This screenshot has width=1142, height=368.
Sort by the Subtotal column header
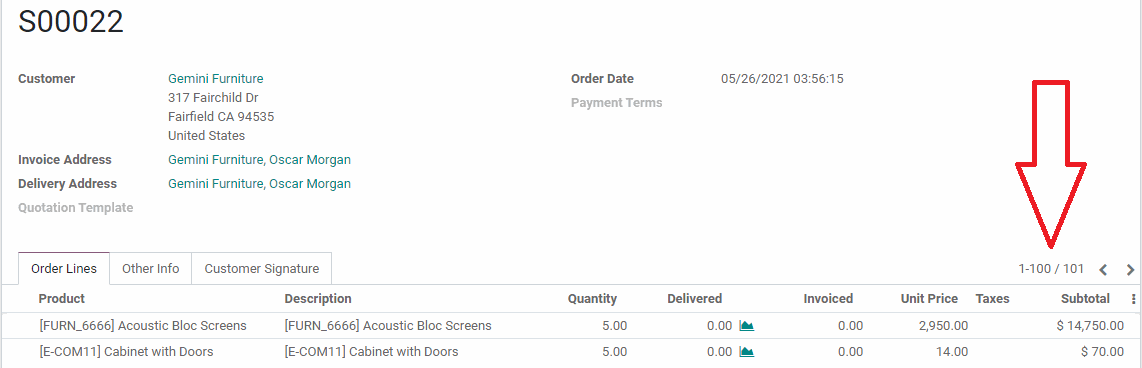(1085, 299)
